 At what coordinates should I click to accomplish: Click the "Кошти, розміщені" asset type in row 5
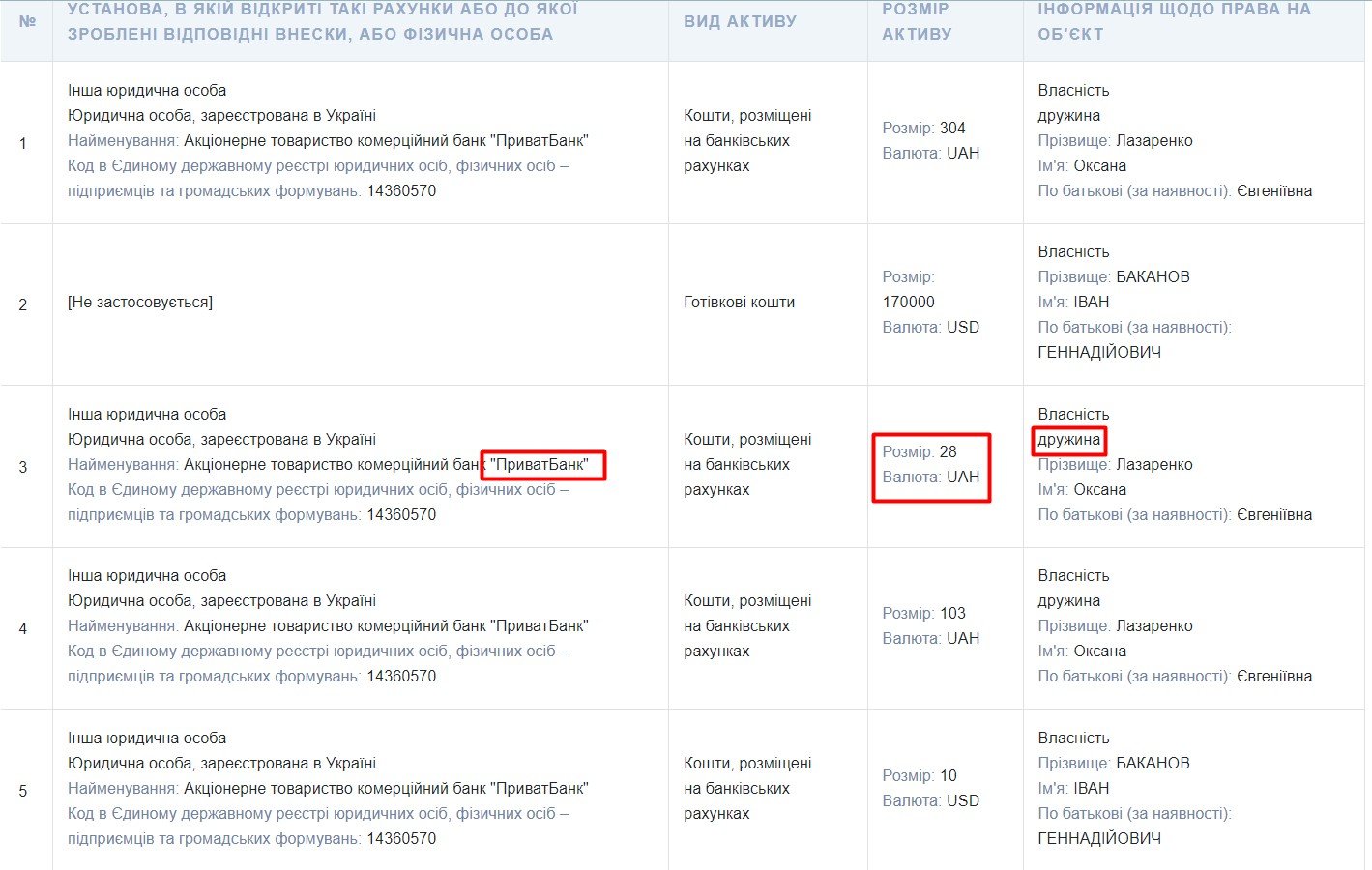click(746, 764)
